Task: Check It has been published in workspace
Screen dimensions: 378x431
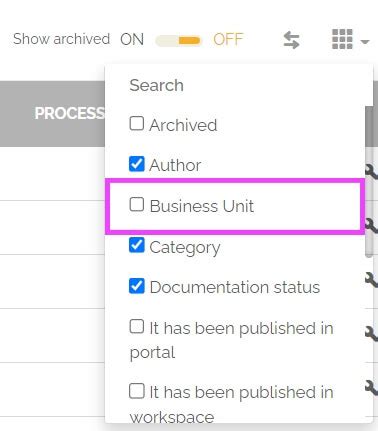Action: tap(137, 391)
